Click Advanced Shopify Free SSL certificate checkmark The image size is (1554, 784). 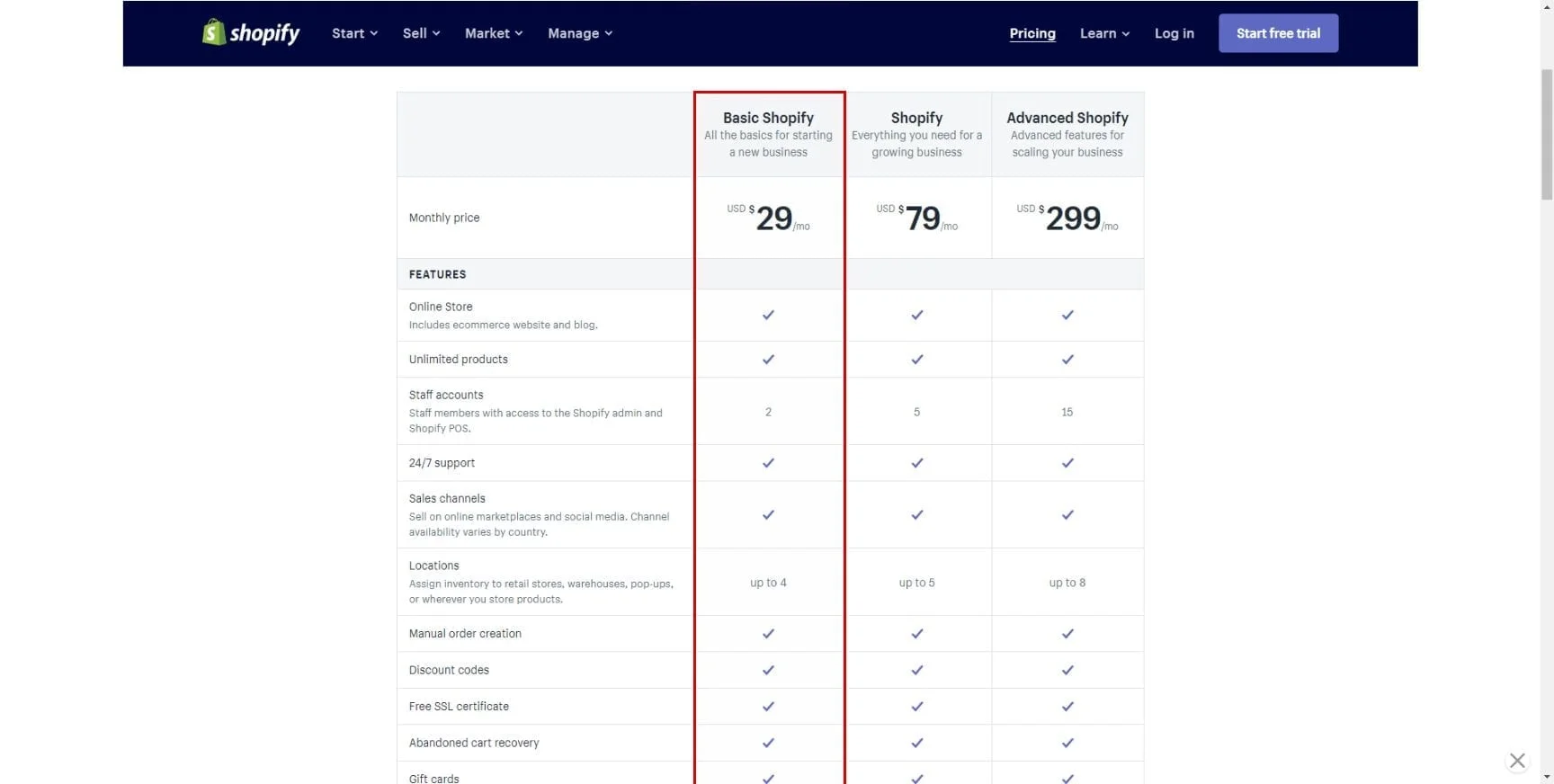coord(1067,707)
